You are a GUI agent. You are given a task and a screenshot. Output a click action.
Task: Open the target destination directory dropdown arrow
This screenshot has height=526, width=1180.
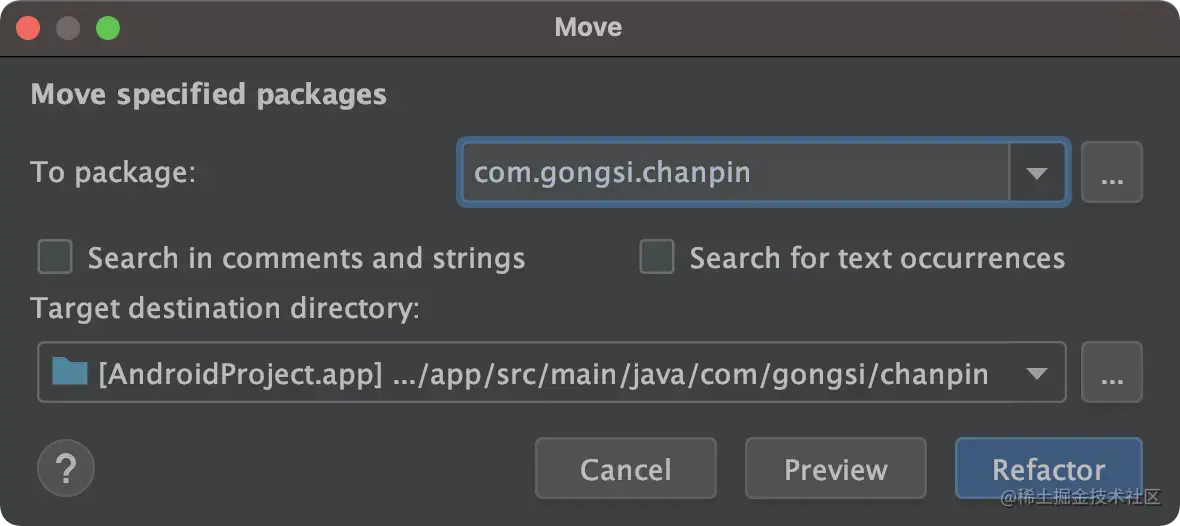(1037, 374)
